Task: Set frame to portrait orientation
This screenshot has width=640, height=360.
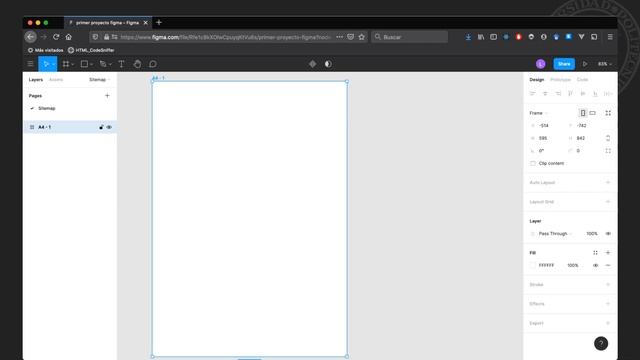Action: (583, 113)
